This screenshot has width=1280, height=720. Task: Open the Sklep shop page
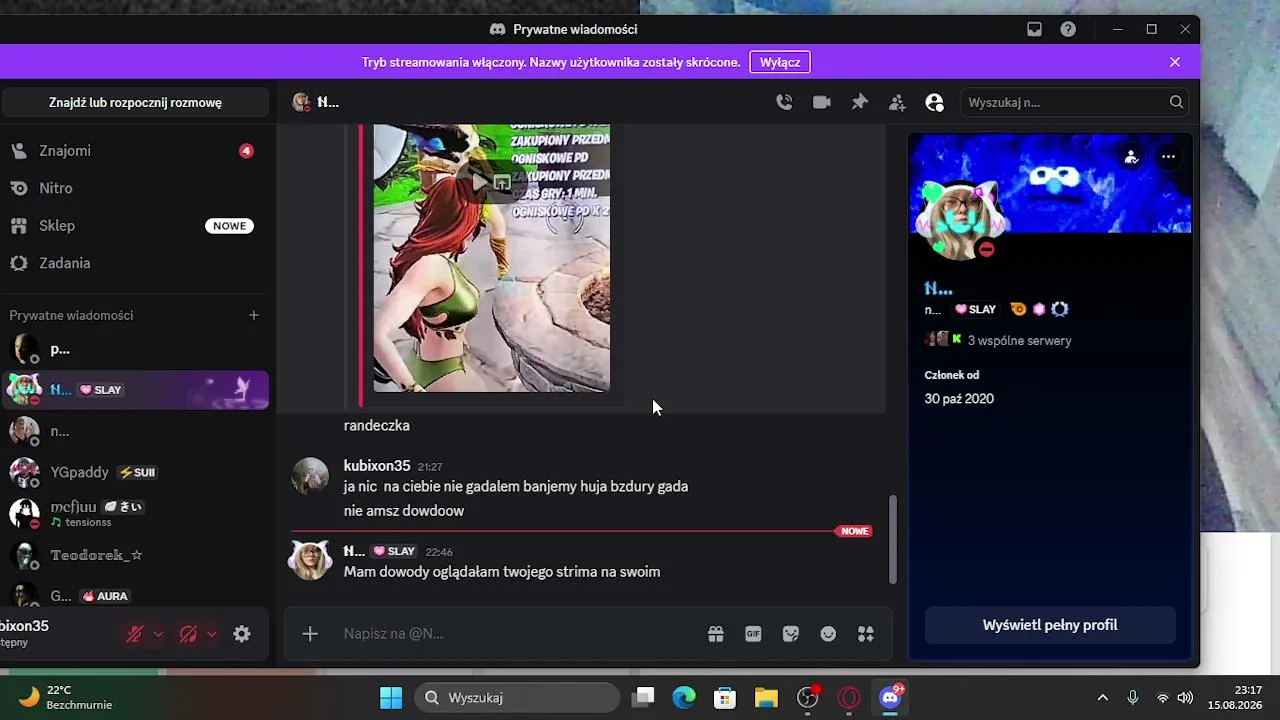135,226
